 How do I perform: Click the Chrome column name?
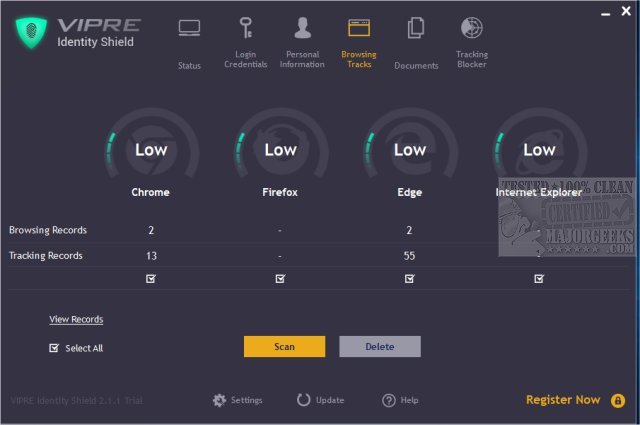[x=151, y=192]
